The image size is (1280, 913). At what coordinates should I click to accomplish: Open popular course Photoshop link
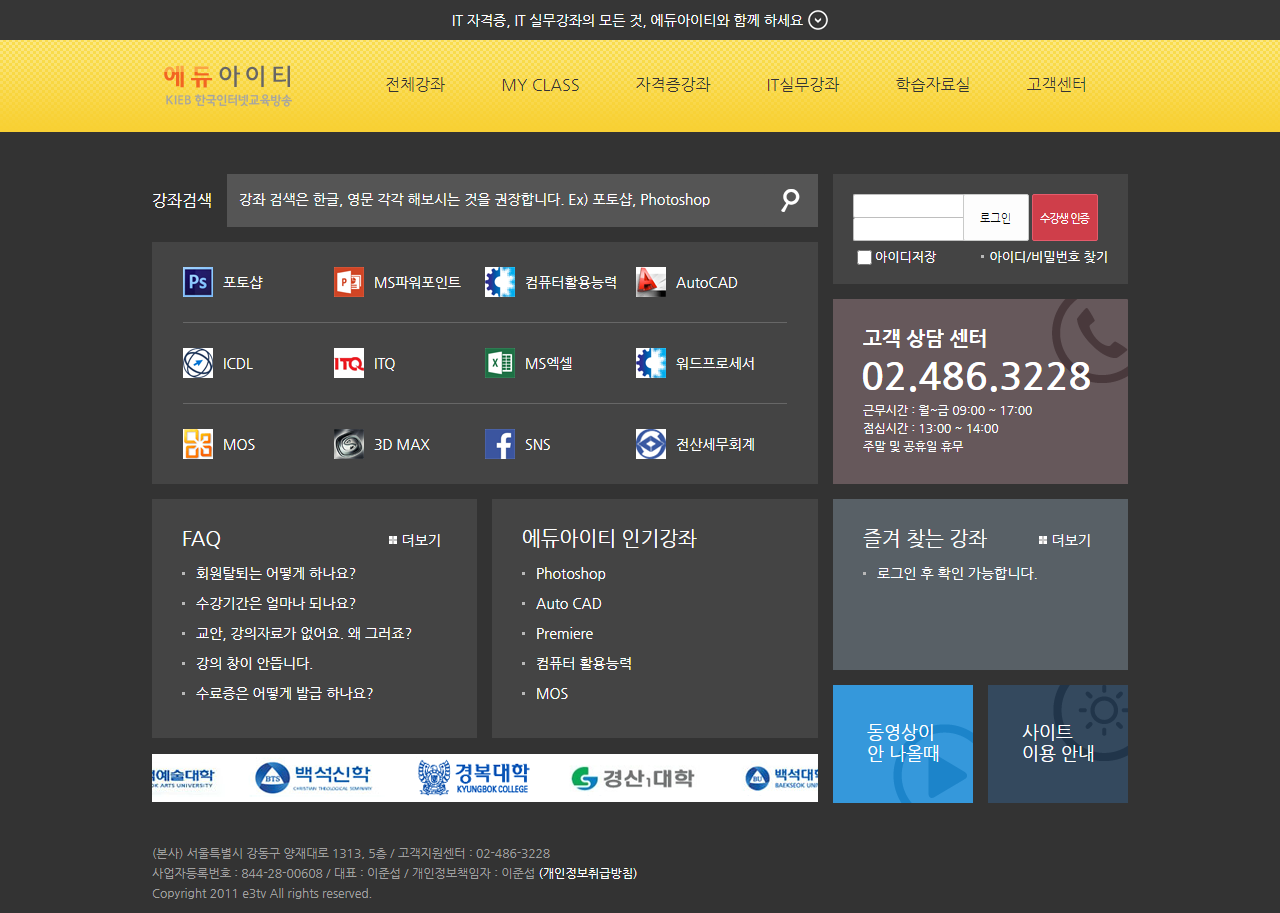[x=571, y=573]
